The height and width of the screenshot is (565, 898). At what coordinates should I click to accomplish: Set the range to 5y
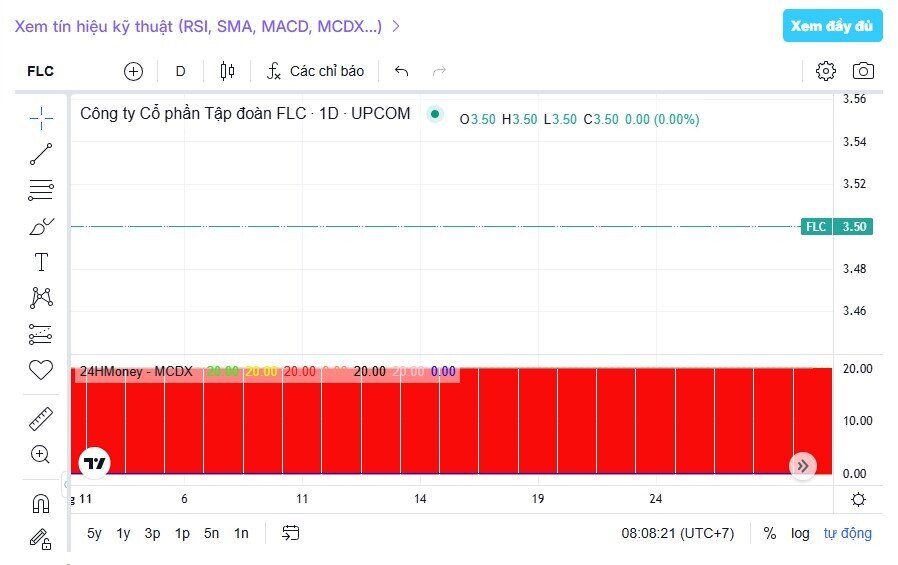[x=94, y=534]
